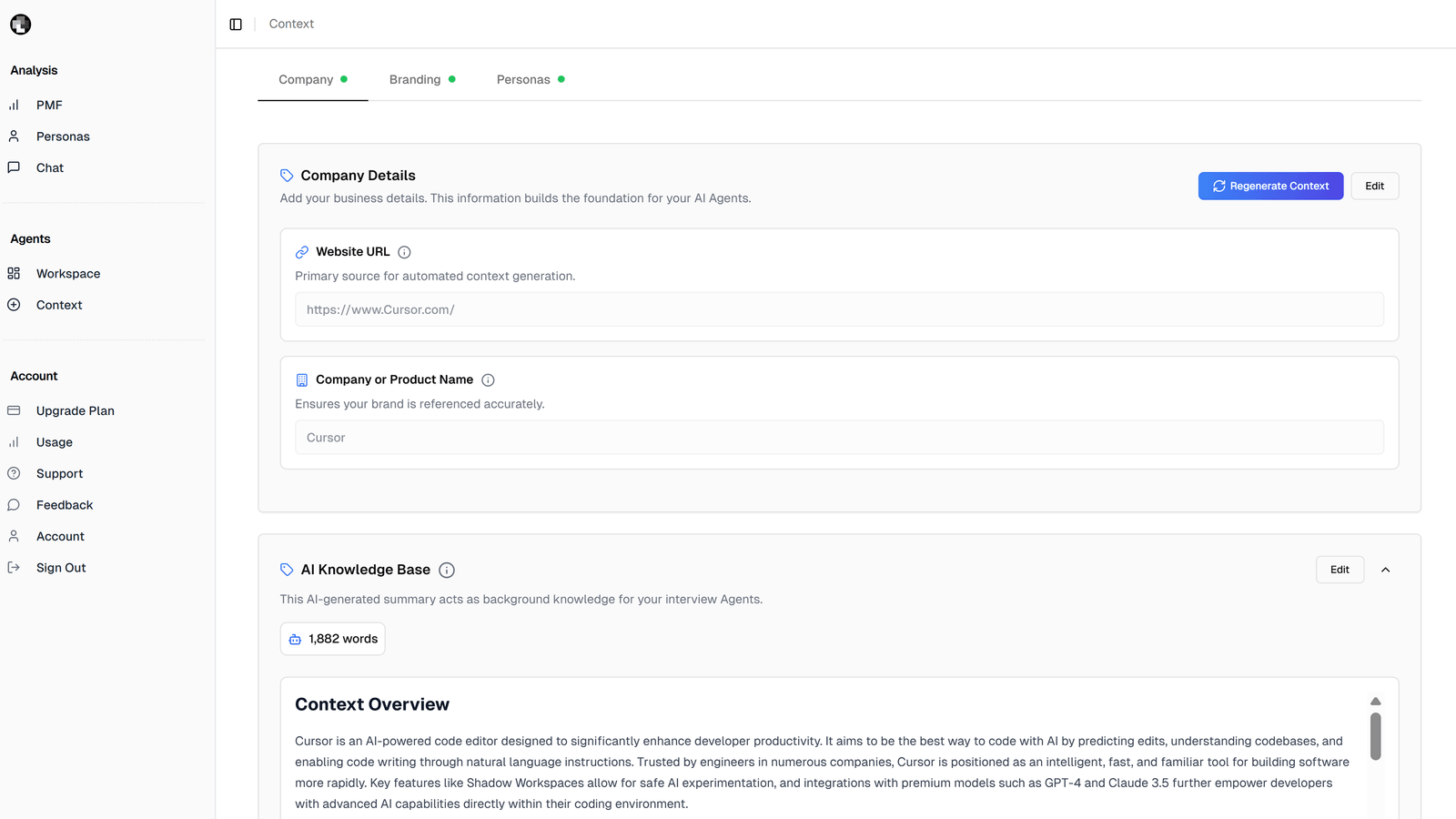Click the tag icon beside AI Knowledge Base
Image resolution: width=1456 pixels, height=819 pixels.
pos(287,570)
